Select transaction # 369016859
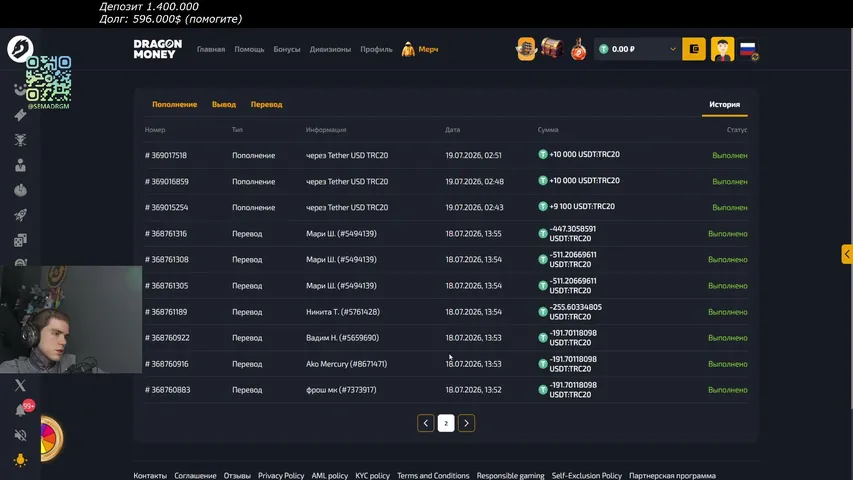Viewport: 853px width, 480px height. pyautogui.click(x=166, y=181)
